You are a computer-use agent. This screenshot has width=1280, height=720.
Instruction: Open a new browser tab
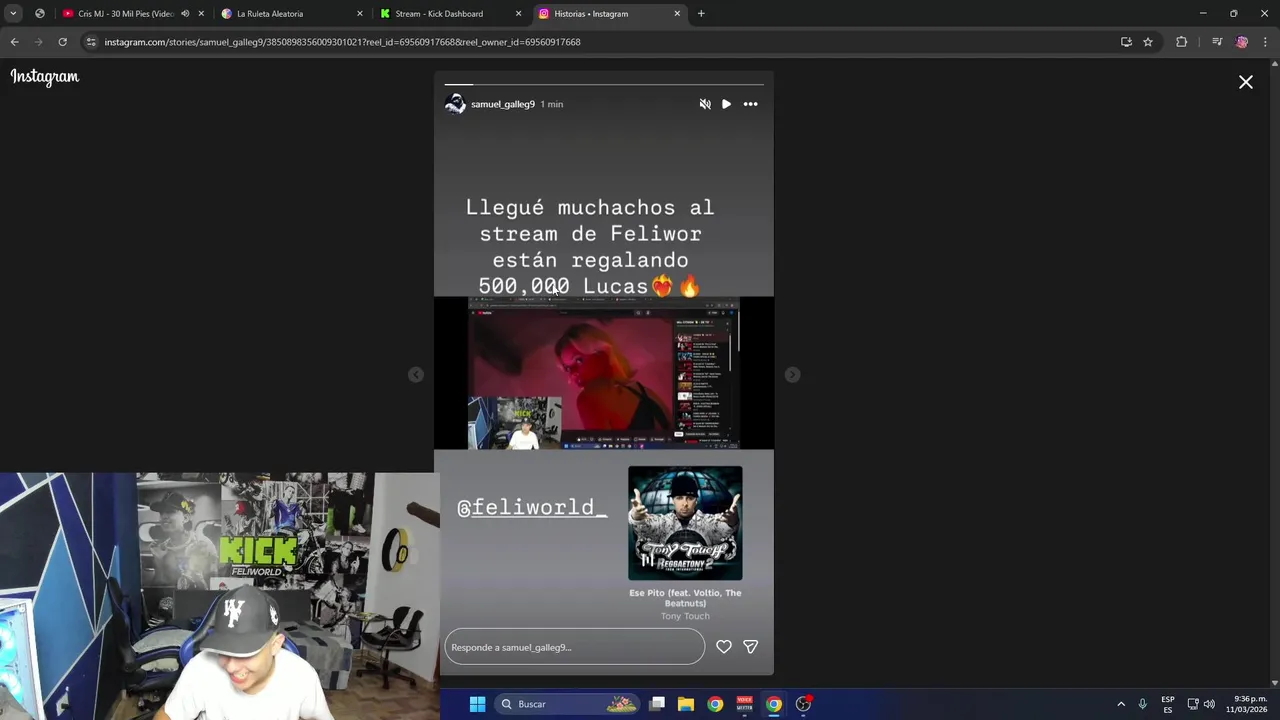[x=701, y=14]
